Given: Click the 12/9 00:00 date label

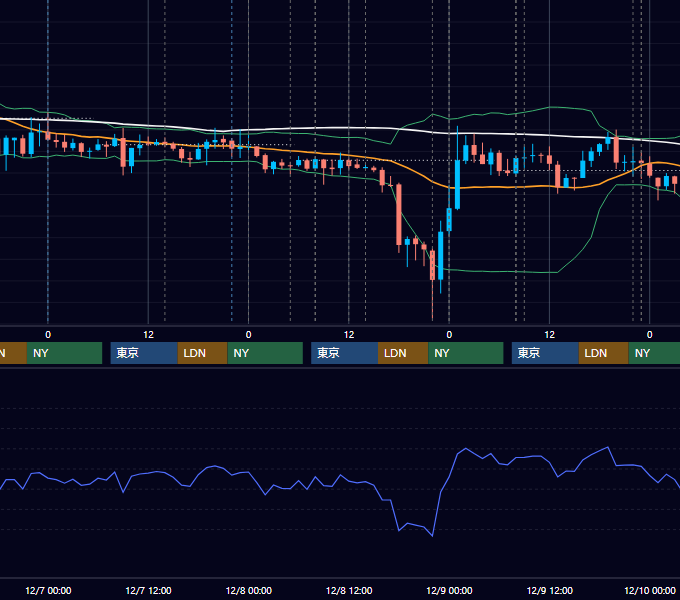Looking at the screenshot, I should (449, 590).
